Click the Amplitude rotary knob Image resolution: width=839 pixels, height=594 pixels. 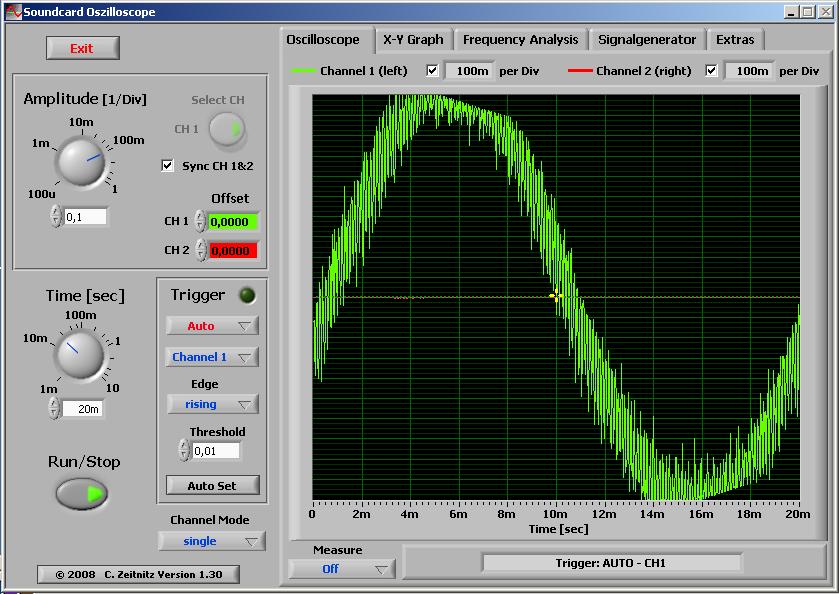pos(79,160)
